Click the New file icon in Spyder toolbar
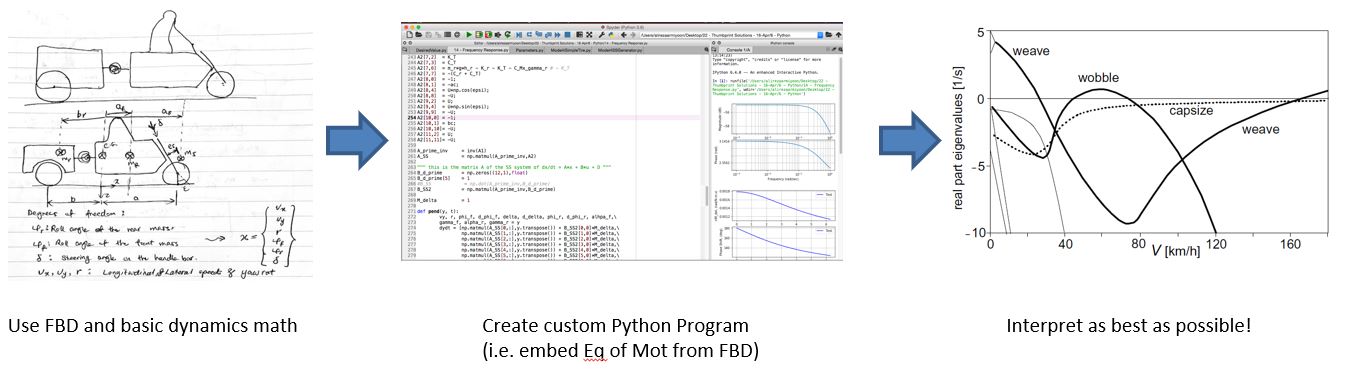Screen dimensions: 1345x372 [410, 35]
